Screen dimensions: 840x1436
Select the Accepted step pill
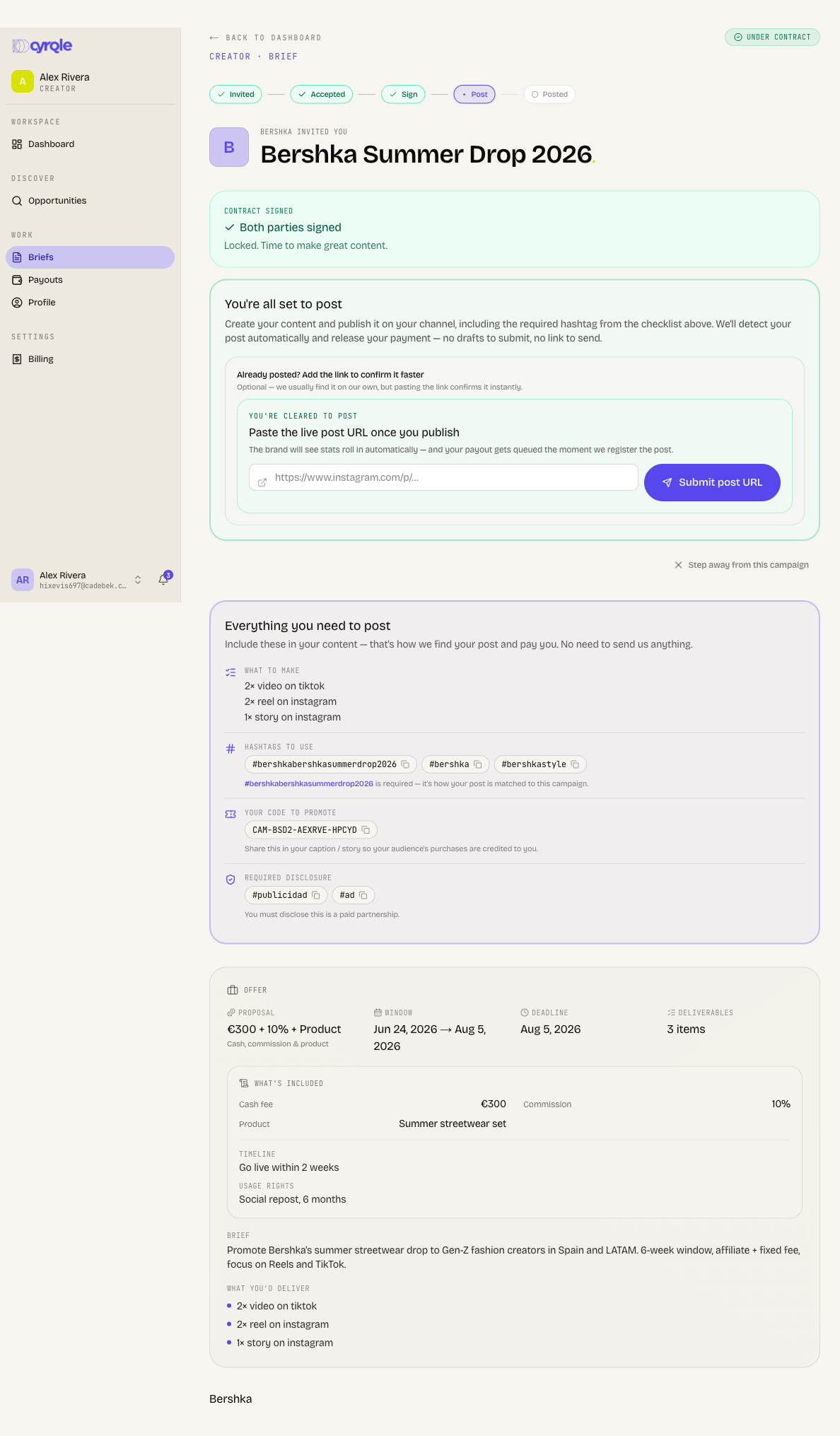[321, 94]
